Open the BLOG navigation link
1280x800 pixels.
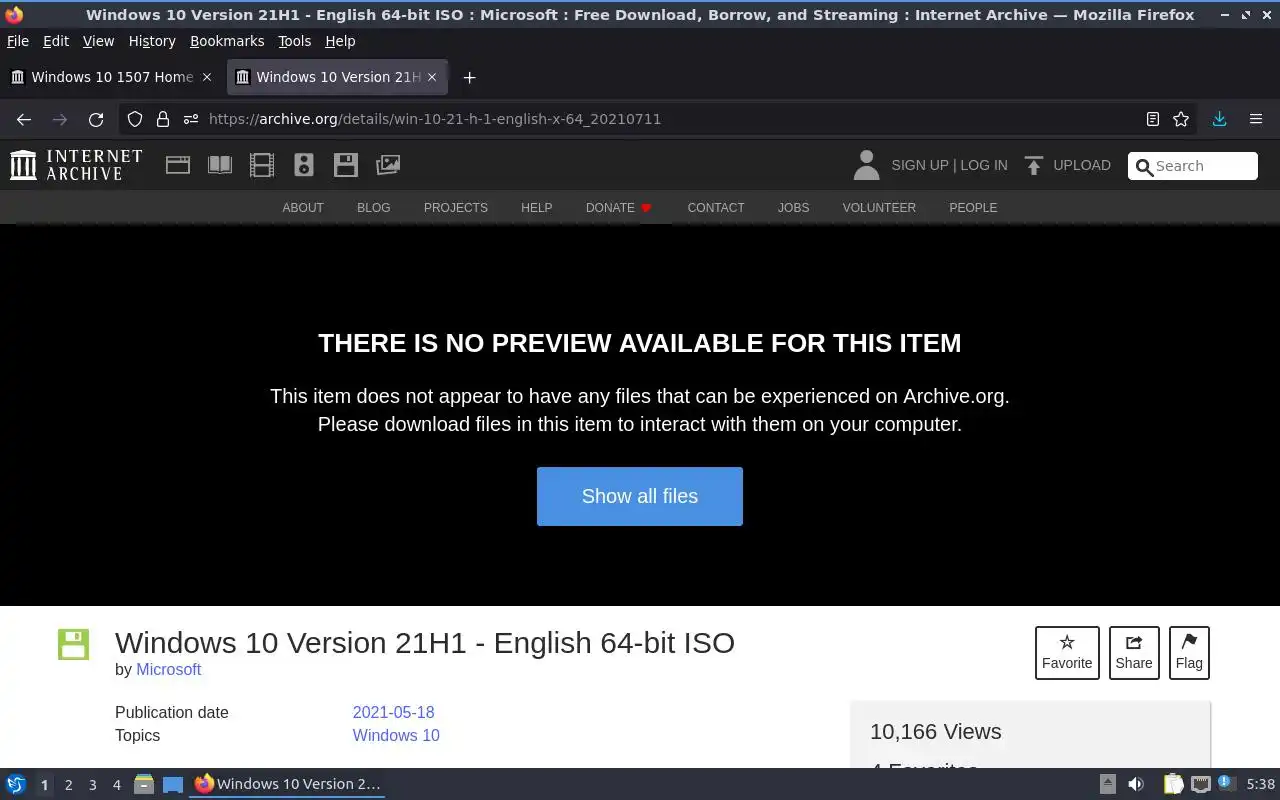(374, 208)
